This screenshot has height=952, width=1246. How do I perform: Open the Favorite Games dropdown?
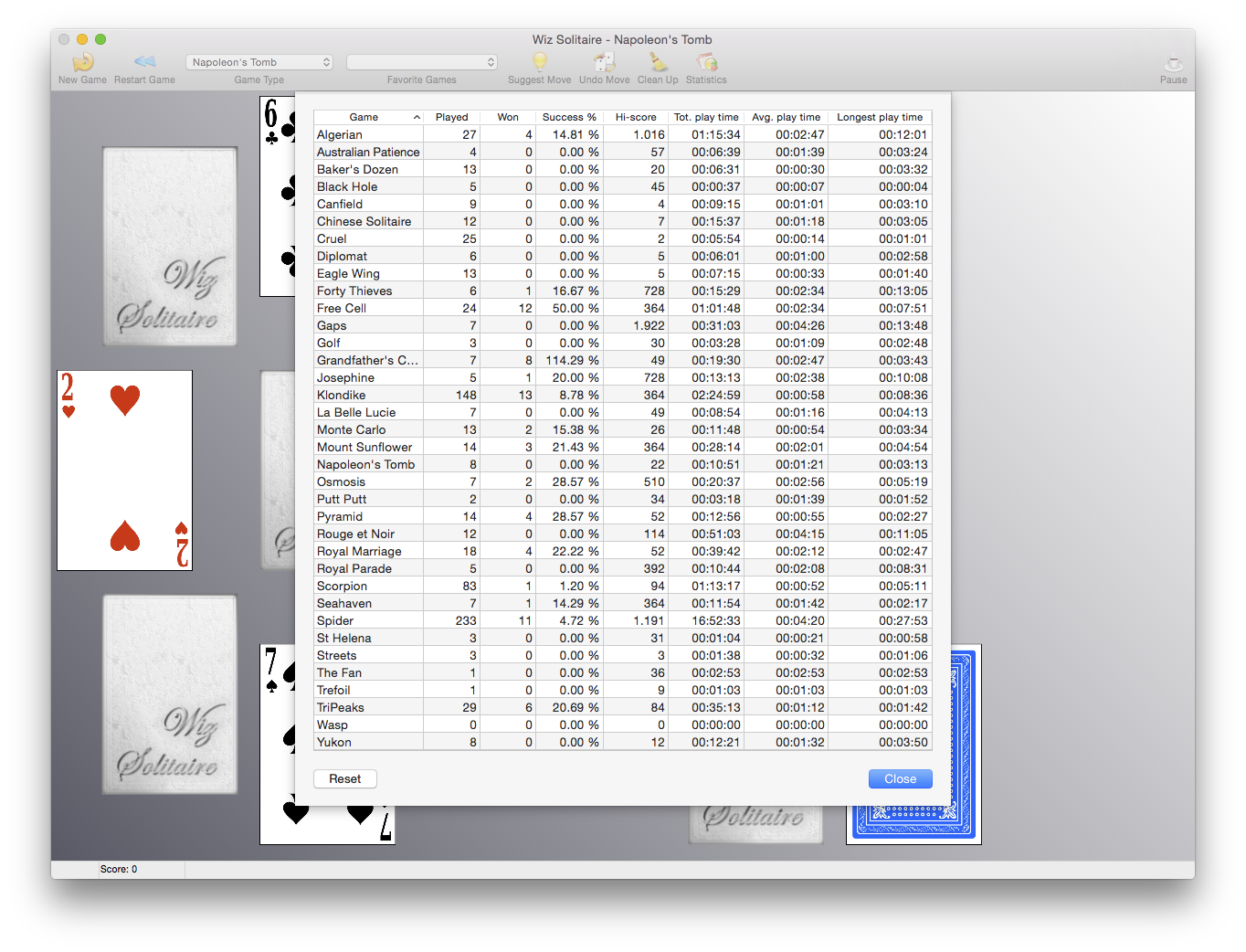click(421, 62)
